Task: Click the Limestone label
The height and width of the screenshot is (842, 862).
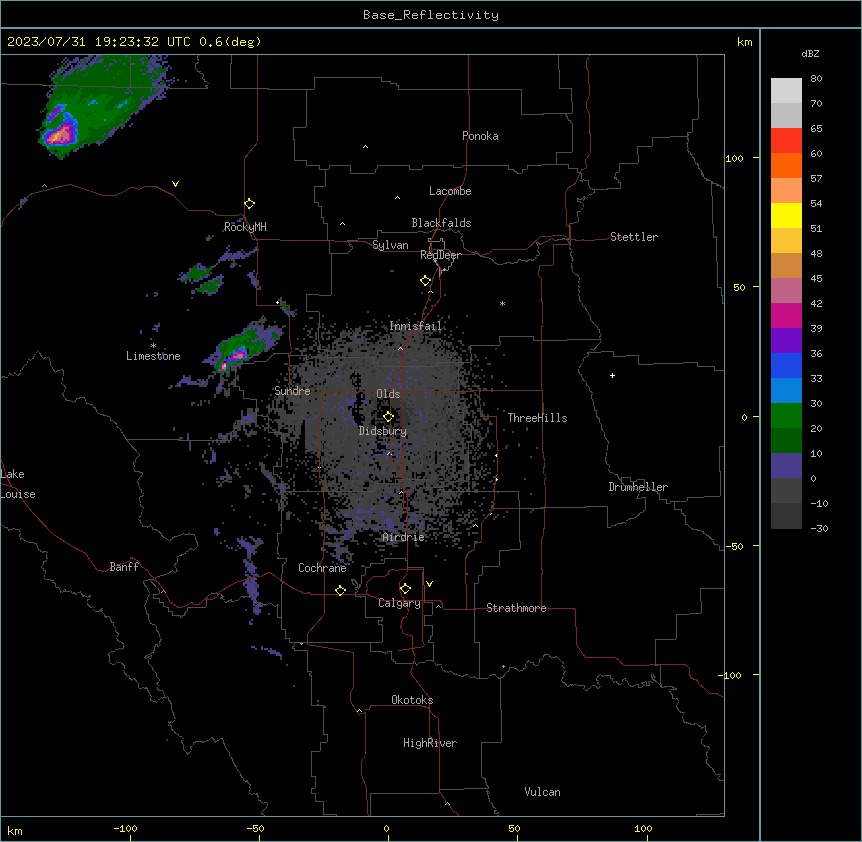Action: tap(153, 356)
